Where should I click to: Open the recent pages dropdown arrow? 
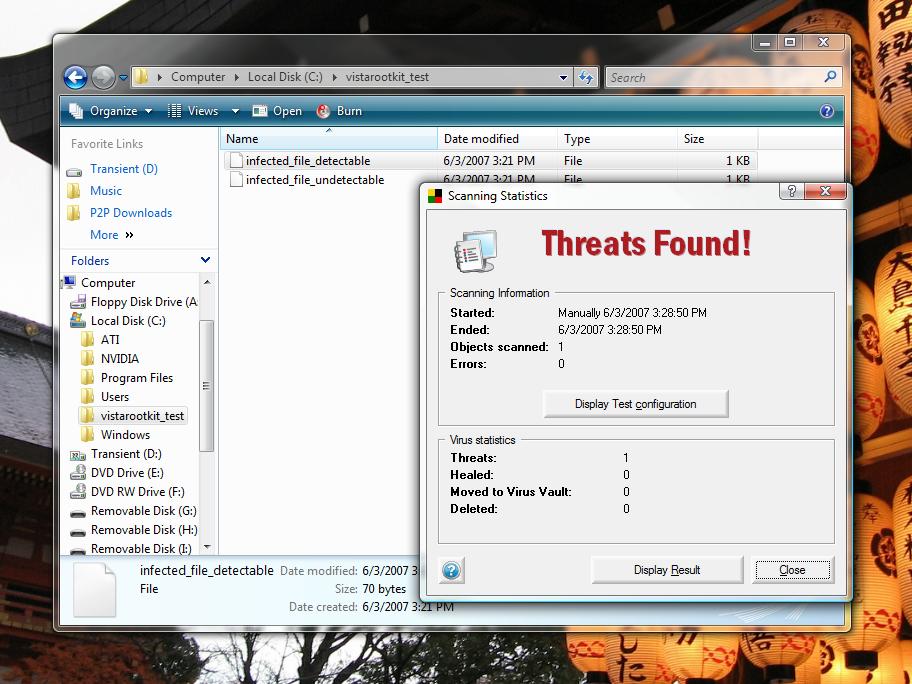tap(123, 77)
